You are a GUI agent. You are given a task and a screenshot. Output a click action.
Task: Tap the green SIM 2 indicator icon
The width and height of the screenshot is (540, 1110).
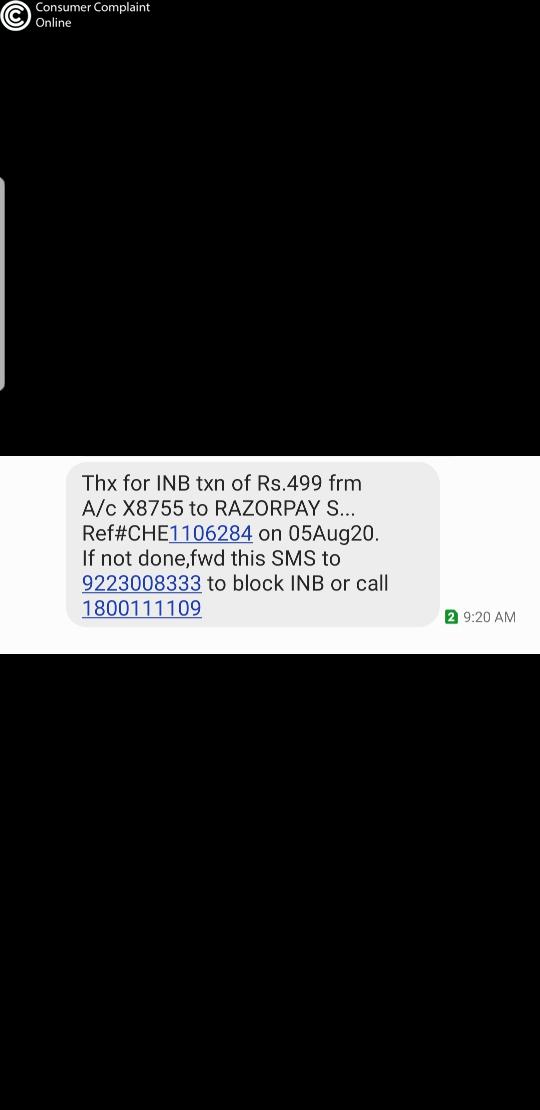[x=452, y=617]
